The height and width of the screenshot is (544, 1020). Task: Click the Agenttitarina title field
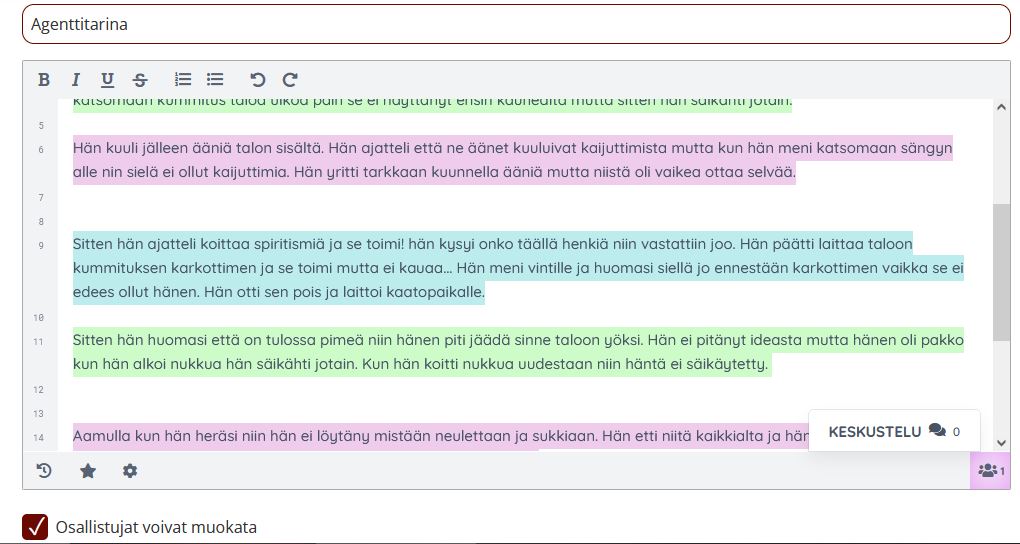pyautogui.click(x=516, y=24)
